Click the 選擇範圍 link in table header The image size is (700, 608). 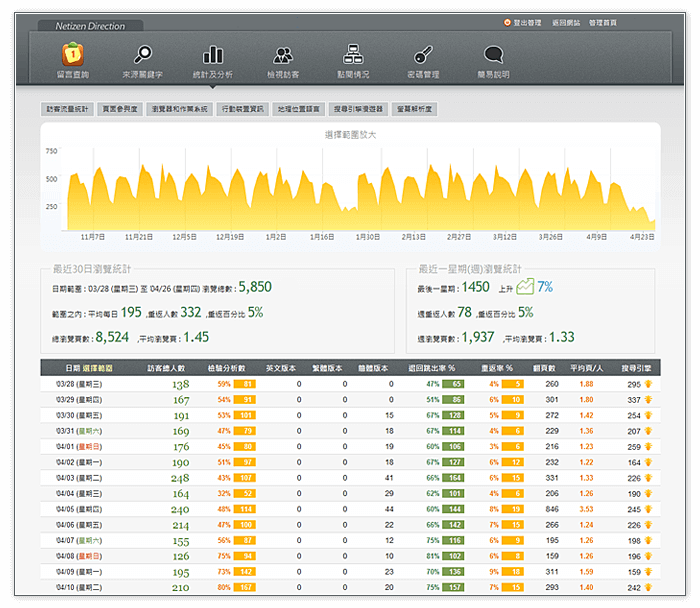[x=98, y=368]
